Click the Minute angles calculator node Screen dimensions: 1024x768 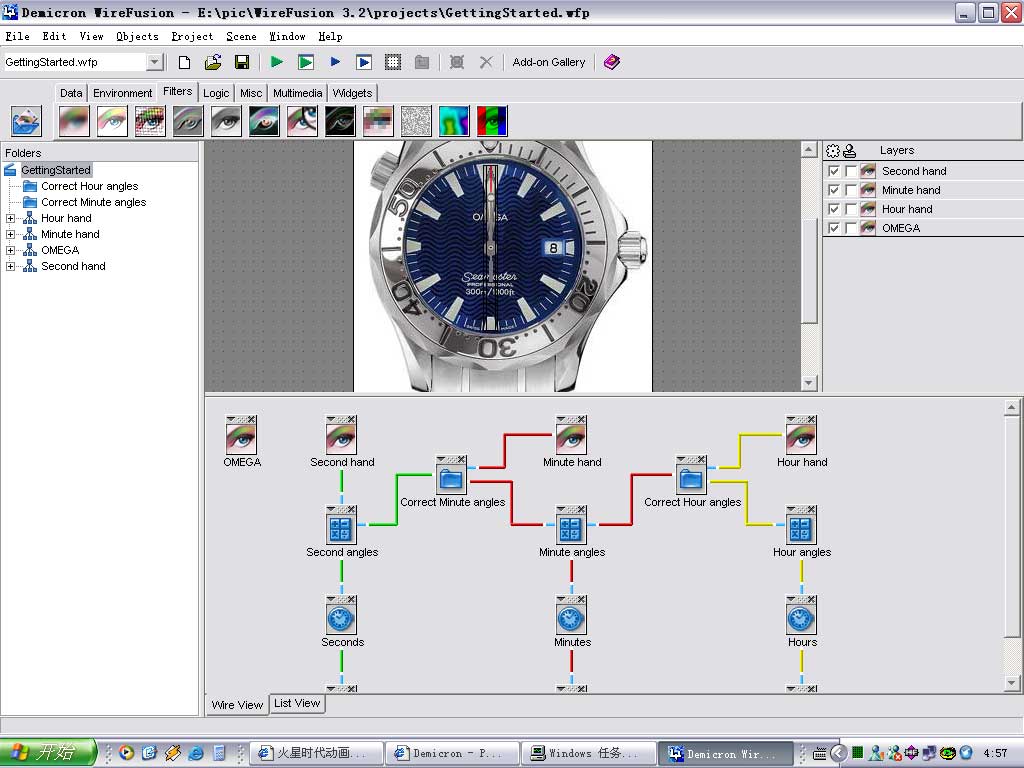click(572, 528)
